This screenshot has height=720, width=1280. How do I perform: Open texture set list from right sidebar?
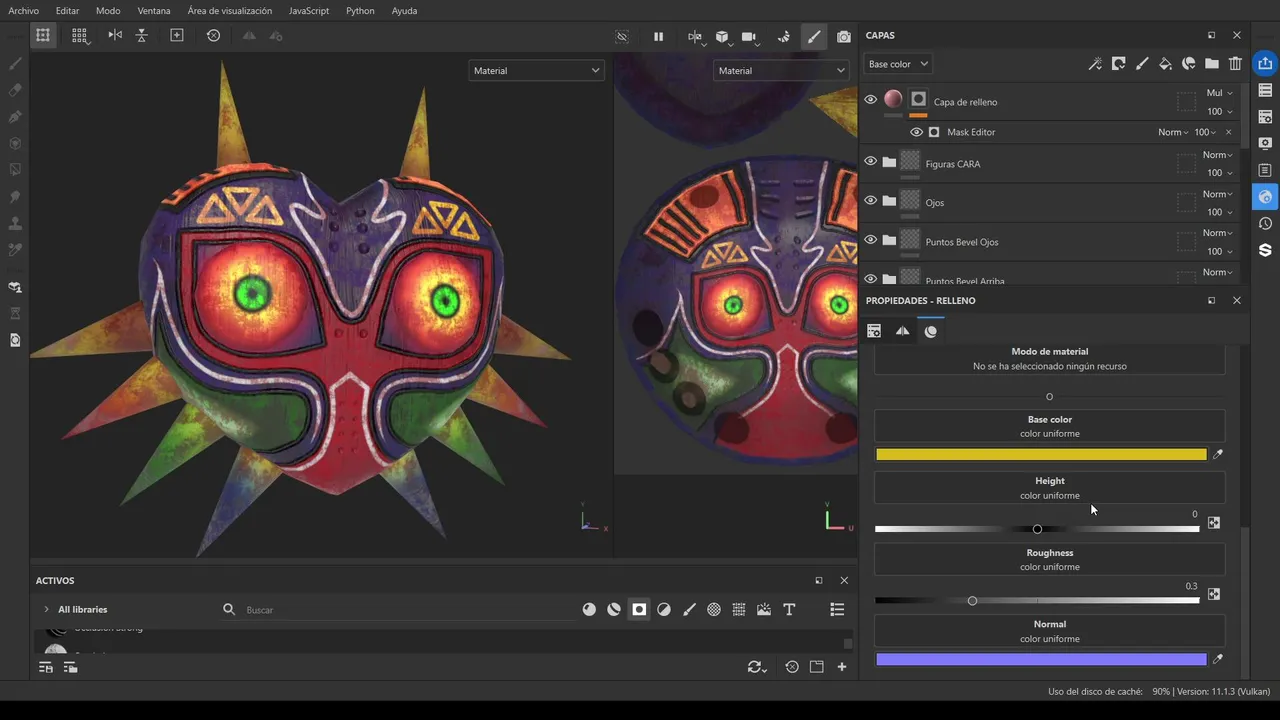[x=1265, y=91]
